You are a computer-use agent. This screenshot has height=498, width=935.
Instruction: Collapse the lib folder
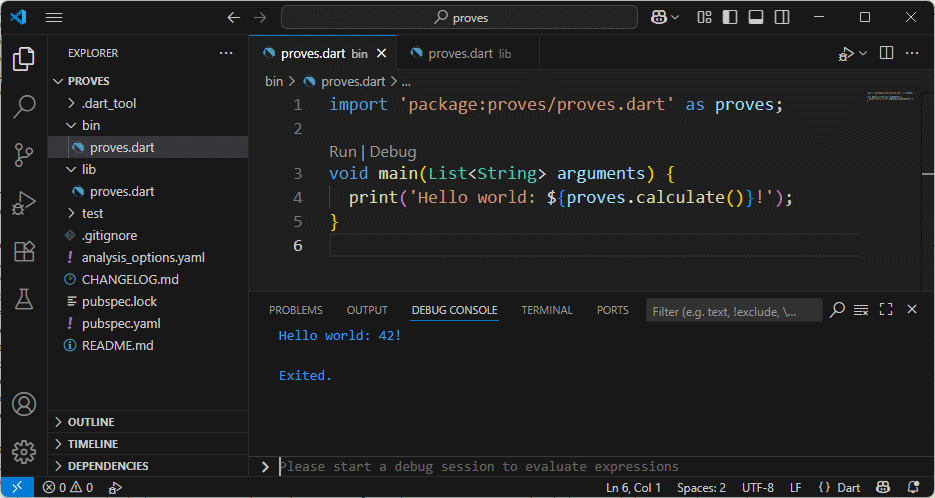click(147, 169)
